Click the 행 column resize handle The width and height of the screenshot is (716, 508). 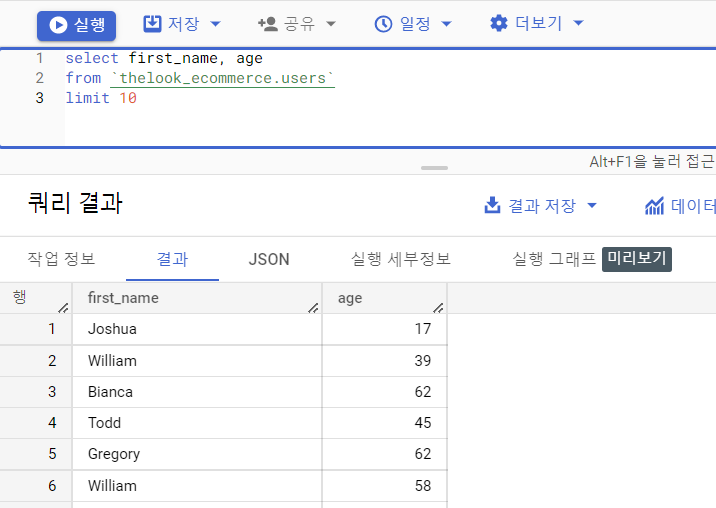point(63,308)
